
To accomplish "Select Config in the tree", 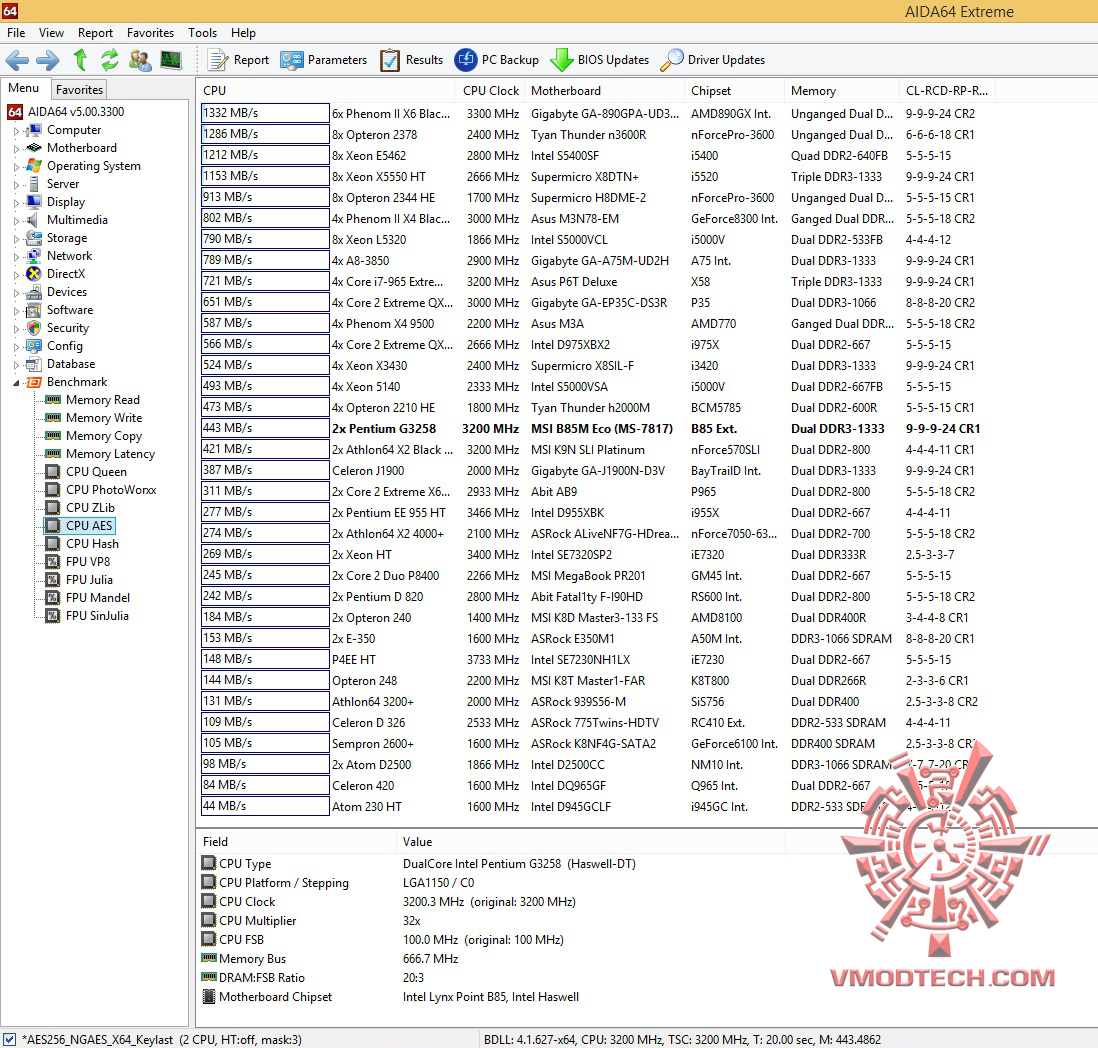I will pyautogui.click(x=64, y=346).
